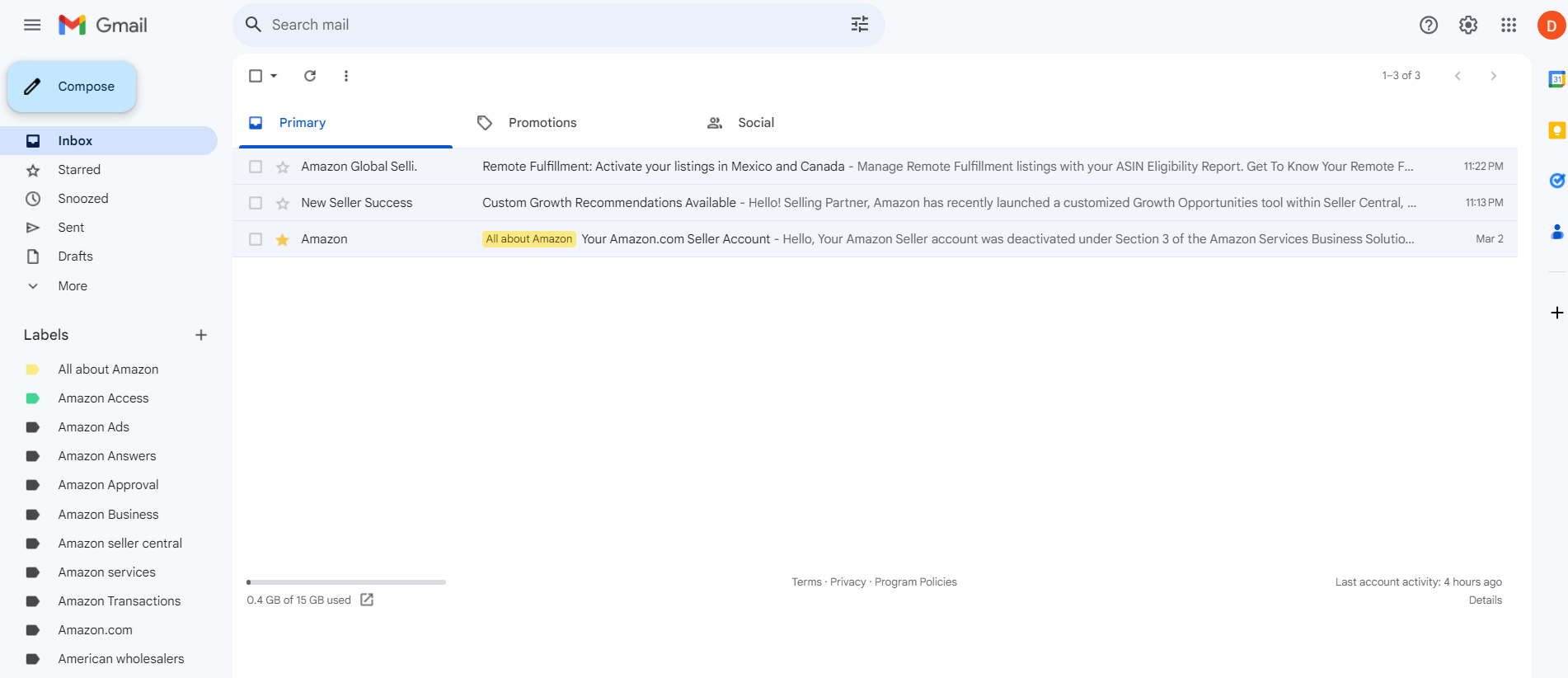The height and width of the screenshot is (678, 1568).
Task: Open the Amazon Approval label
Action: [109, 485]
